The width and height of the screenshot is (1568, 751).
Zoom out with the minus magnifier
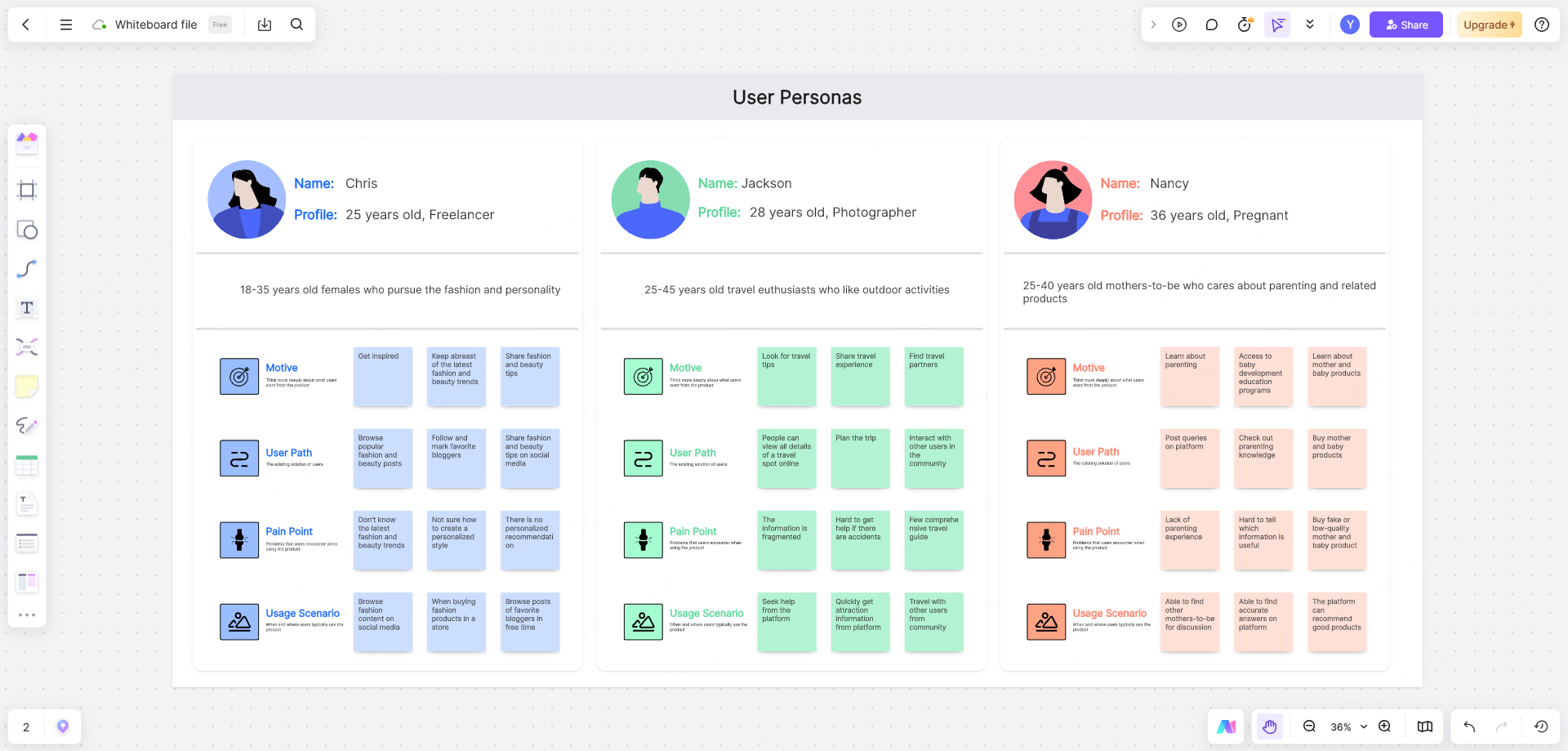tap(1309, 726)
